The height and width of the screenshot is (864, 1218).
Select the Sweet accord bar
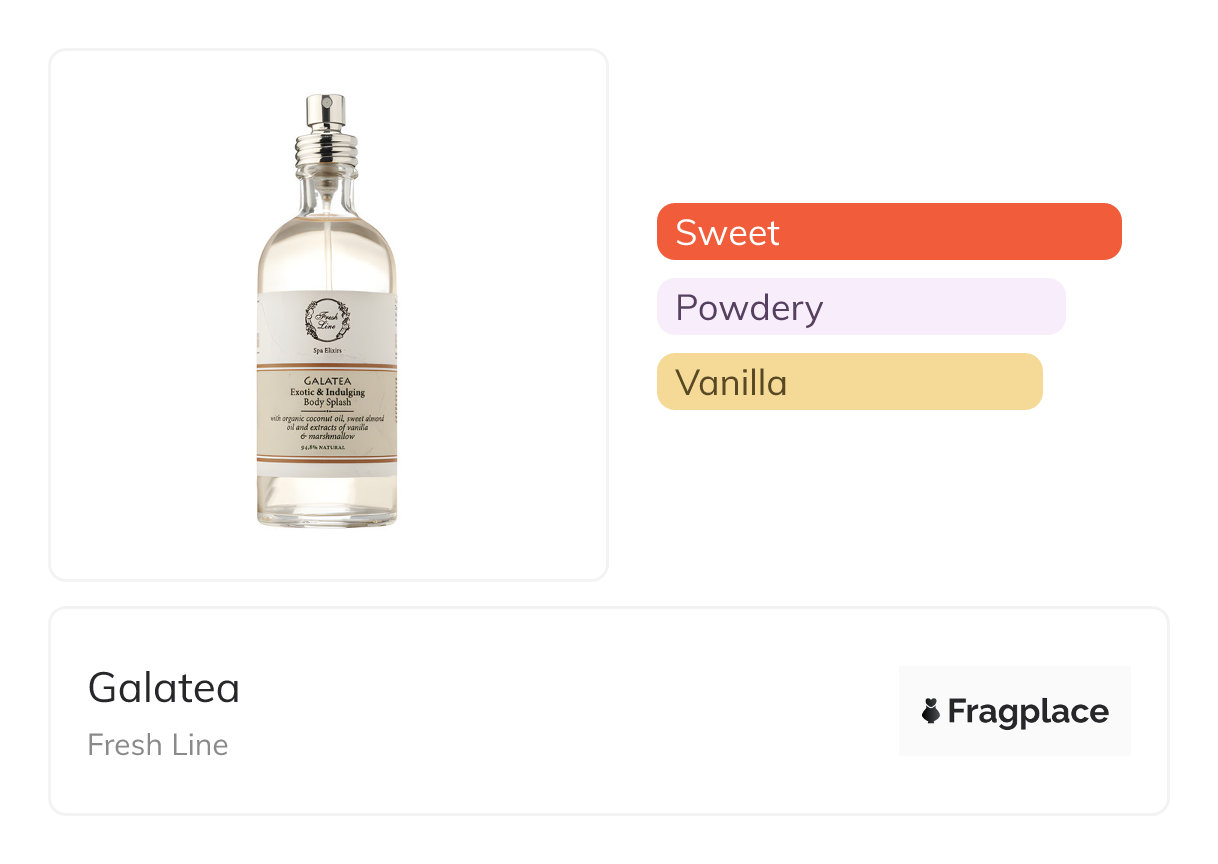[x=889, y=232]
